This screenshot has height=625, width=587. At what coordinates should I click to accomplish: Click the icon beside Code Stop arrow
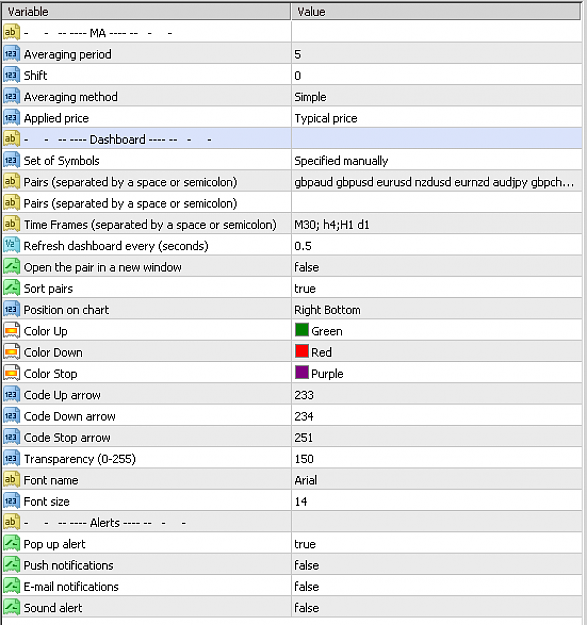pos(11,437)
